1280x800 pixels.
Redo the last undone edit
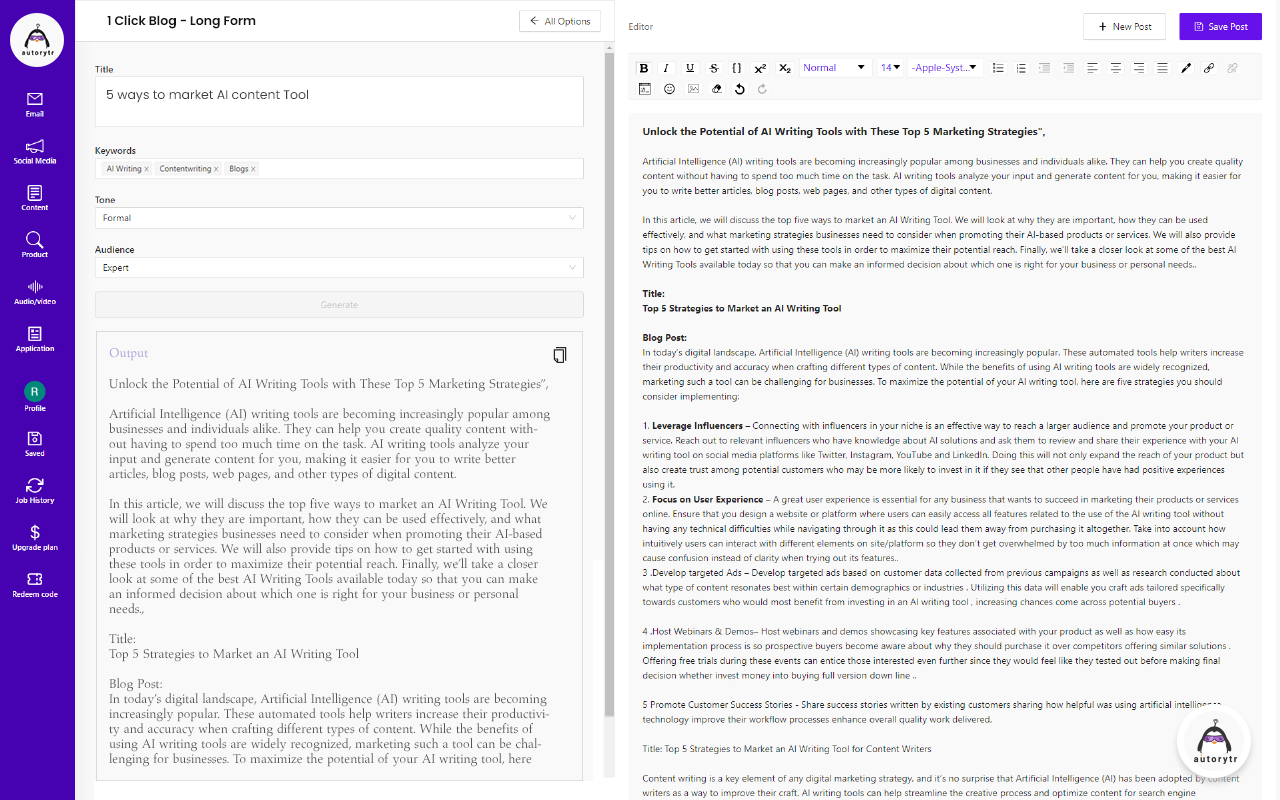[762, 89]
